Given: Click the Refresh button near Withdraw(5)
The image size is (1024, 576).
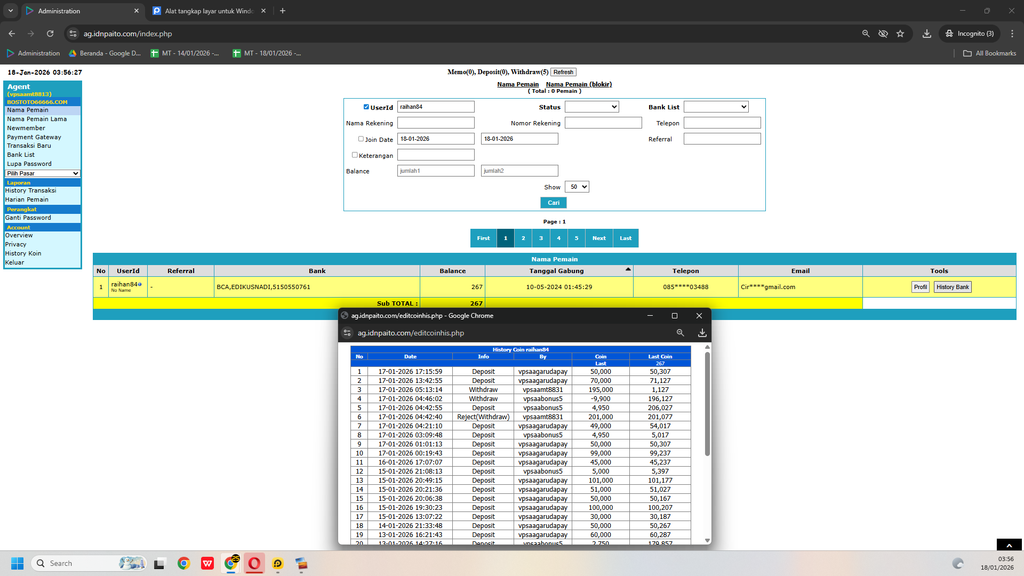Looking at the screenshot, I should 563,72.
